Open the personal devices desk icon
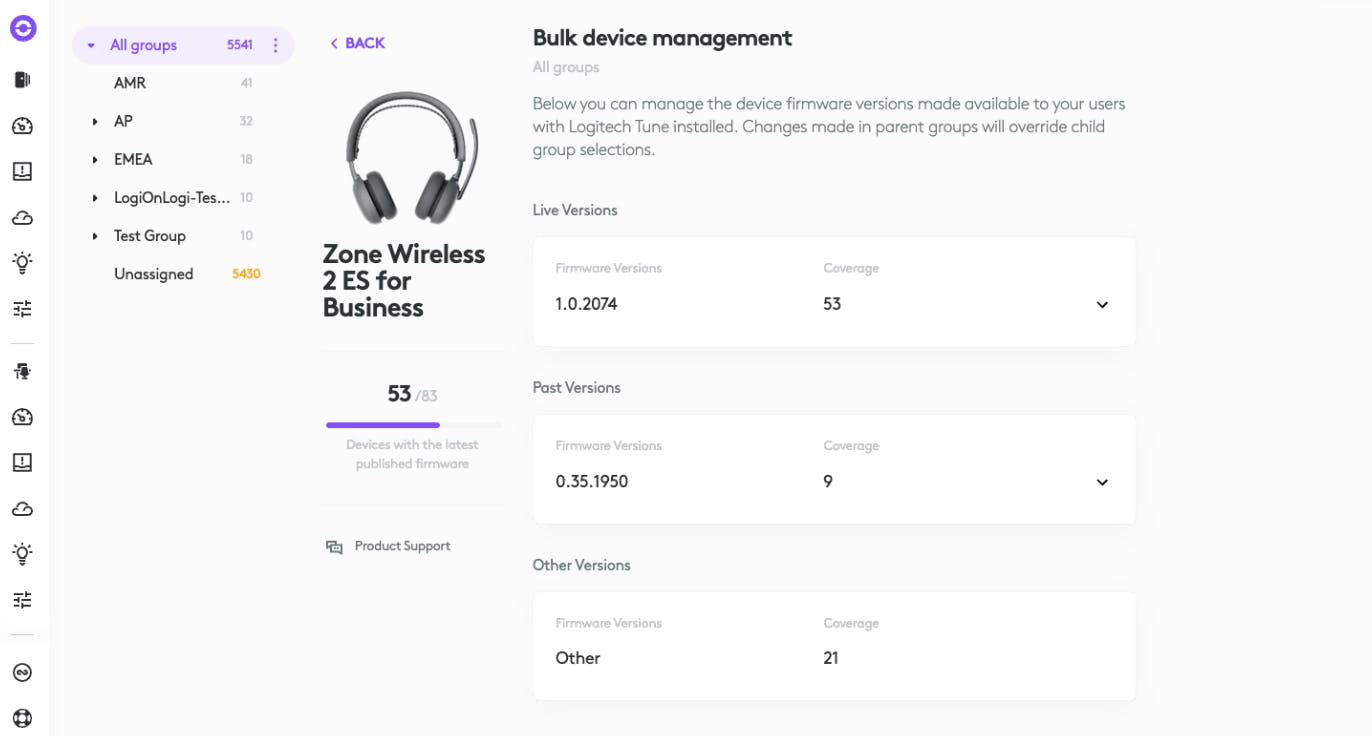Viewport: 1372px width, 739px height. coord(22,371)
